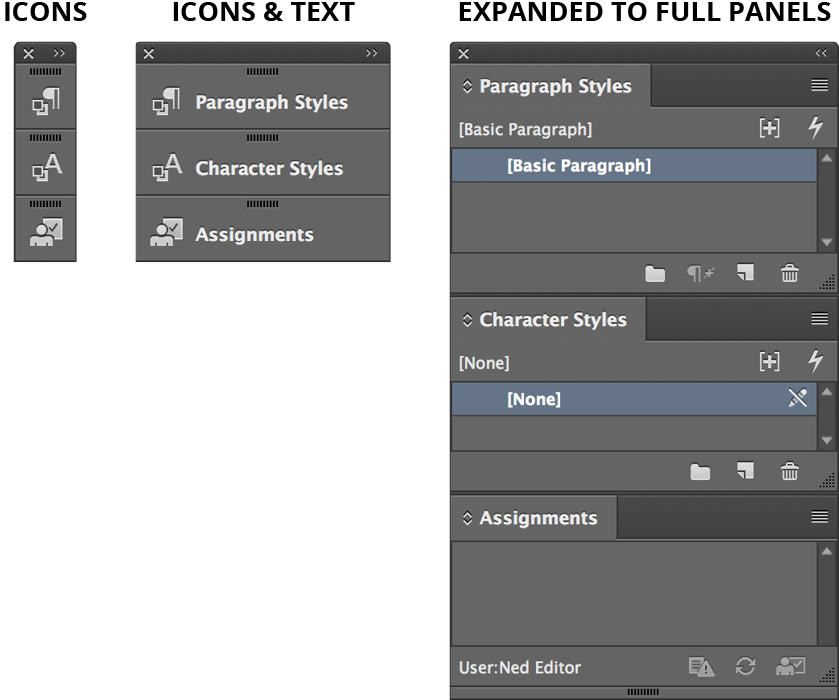Click the crossed-out pencil on the [None] style
The width and height of the screenshot is (839, 700).
click(x=798, y=398)
